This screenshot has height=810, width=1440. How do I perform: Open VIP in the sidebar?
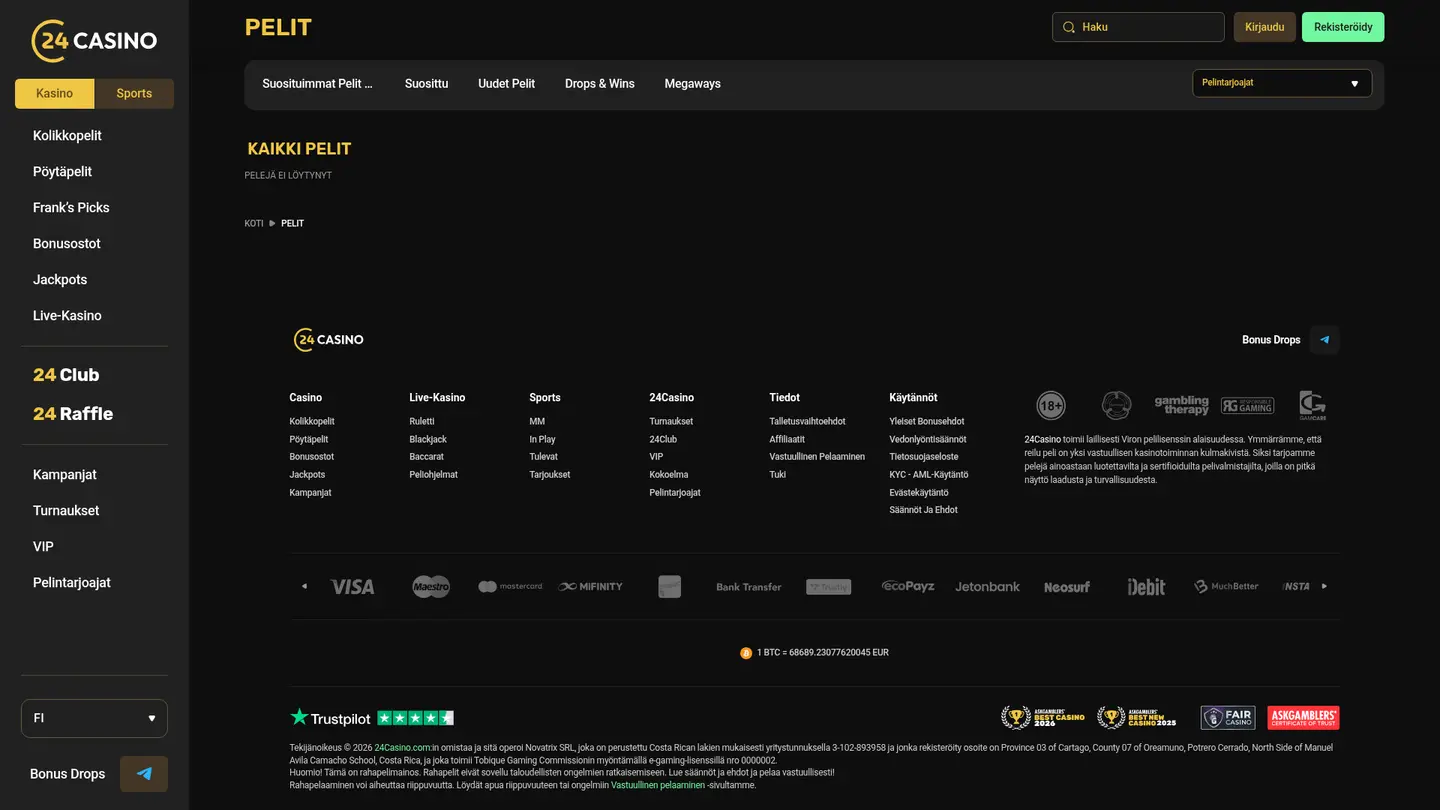click(x=43, y=547)
